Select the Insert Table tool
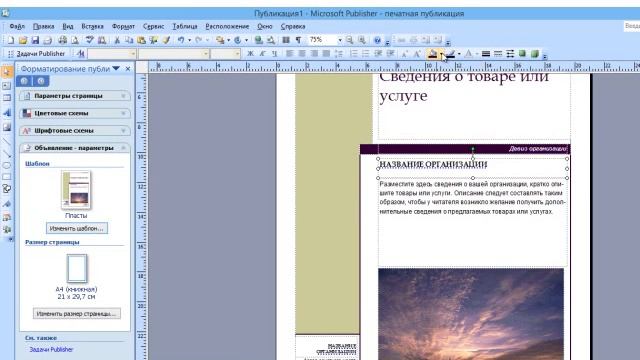The height and width of the screenshot is (360, 640). [7, 98]
